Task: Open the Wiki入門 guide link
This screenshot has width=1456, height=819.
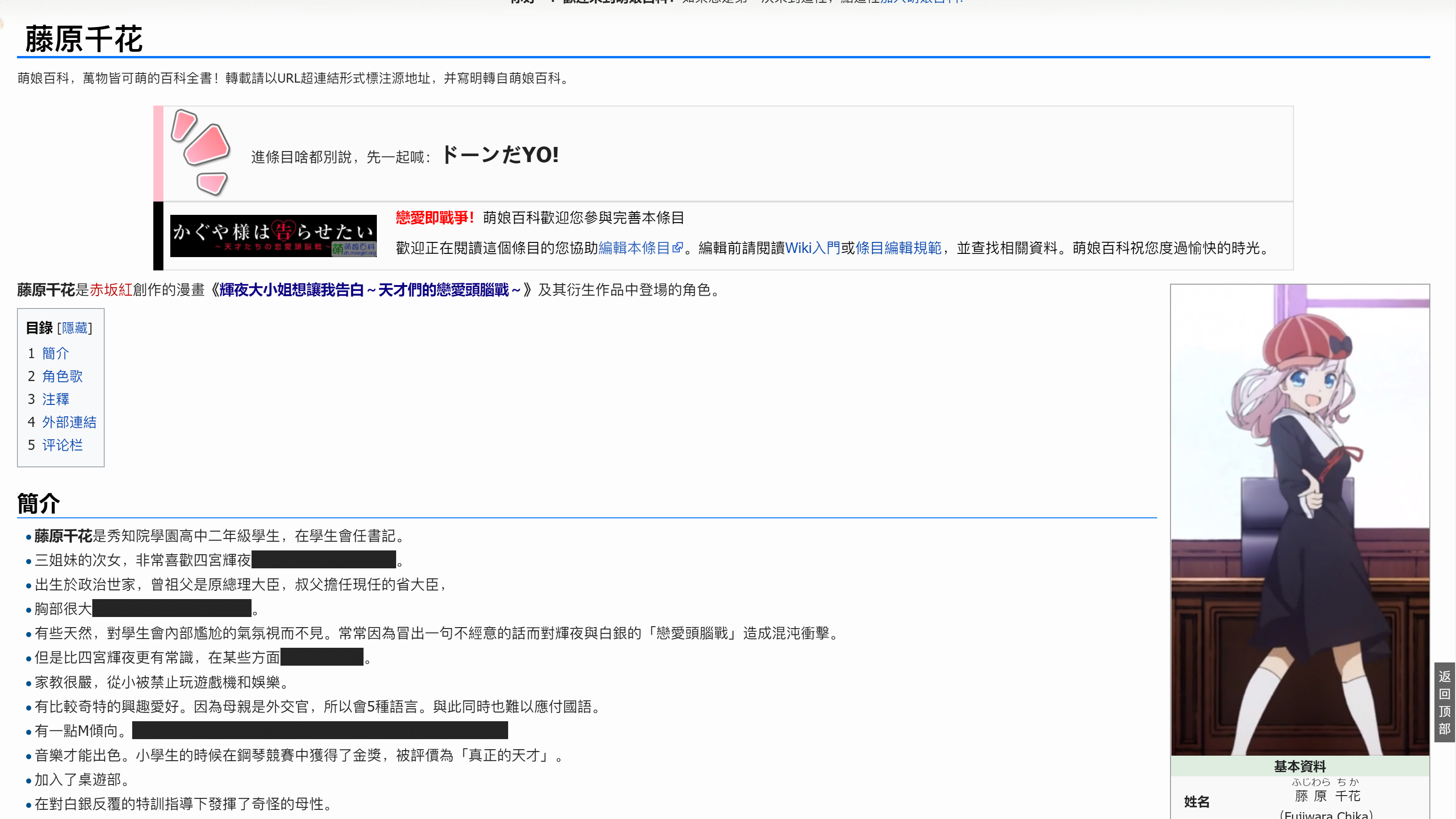Action: tap(812, 248)
